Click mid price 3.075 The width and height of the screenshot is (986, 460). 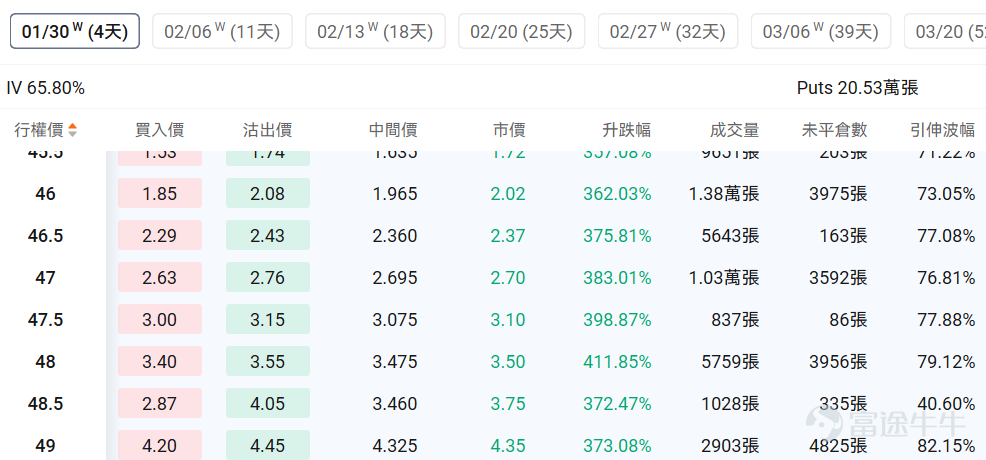(395, 320)
